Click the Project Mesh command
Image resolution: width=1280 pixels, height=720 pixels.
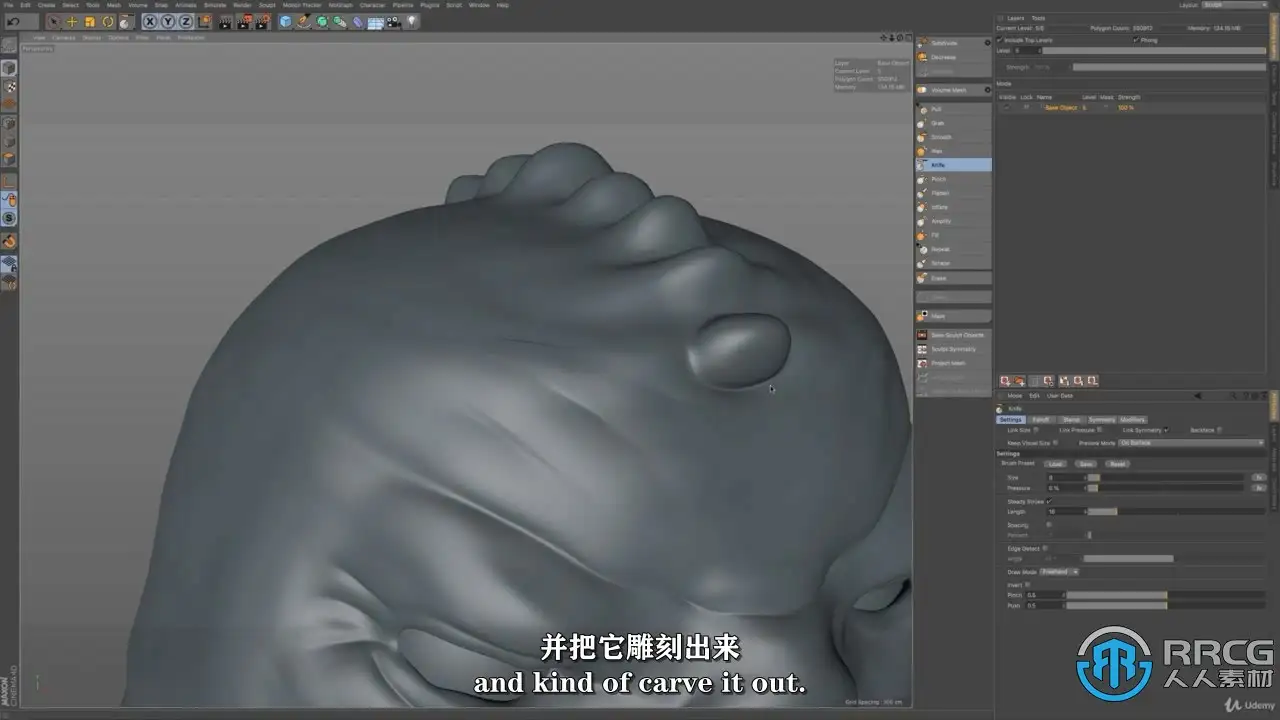click(x=953, y=363)
